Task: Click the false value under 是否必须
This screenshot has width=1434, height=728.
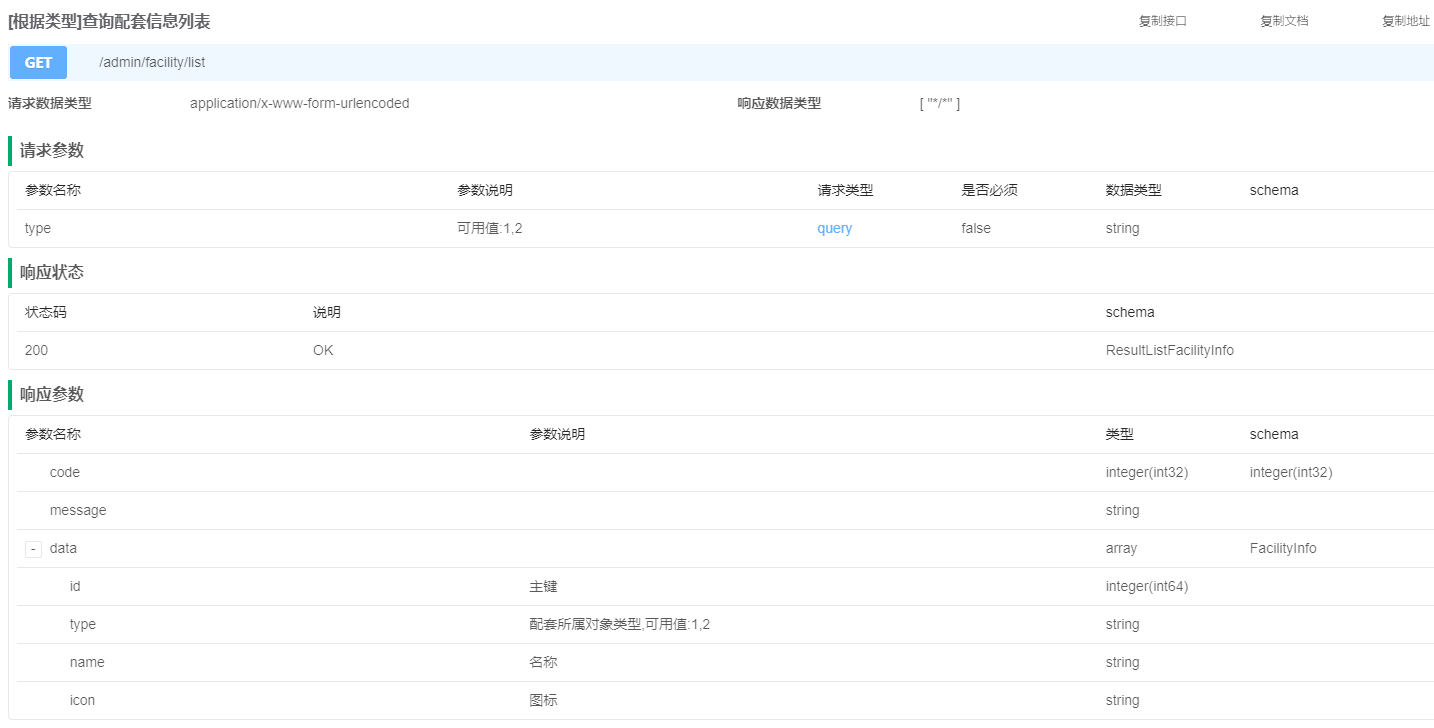Action: tap(976, 228)
